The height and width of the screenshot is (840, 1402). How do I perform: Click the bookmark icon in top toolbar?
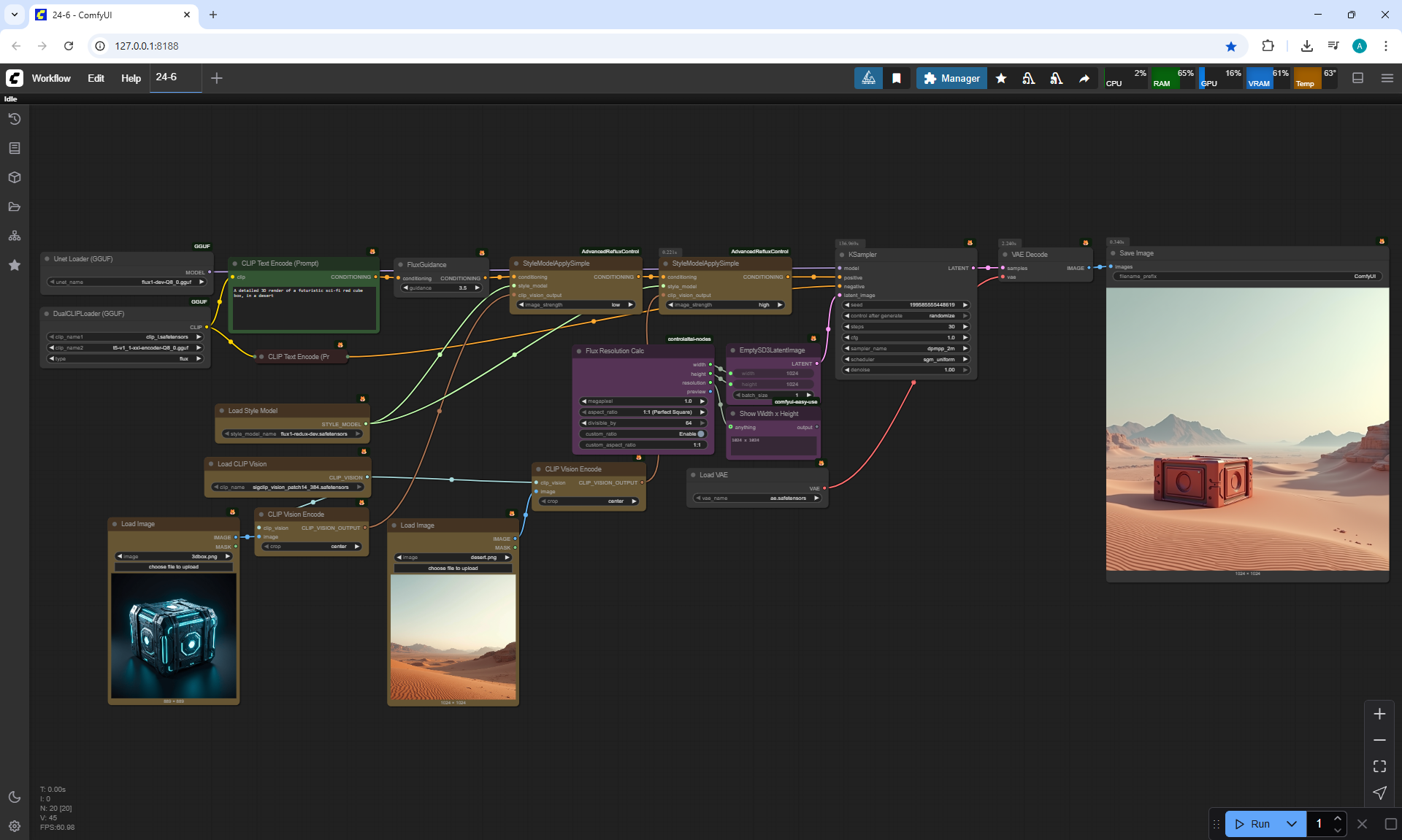pos(897,78)
